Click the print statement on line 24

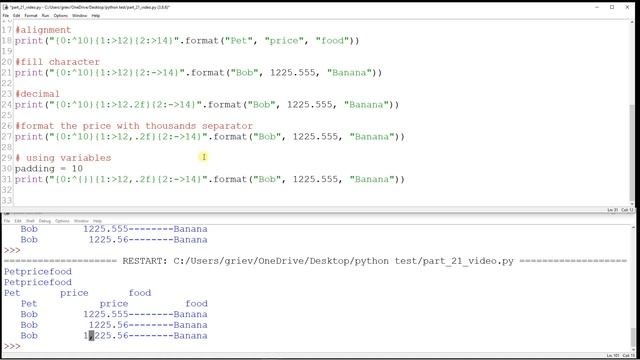207,104
